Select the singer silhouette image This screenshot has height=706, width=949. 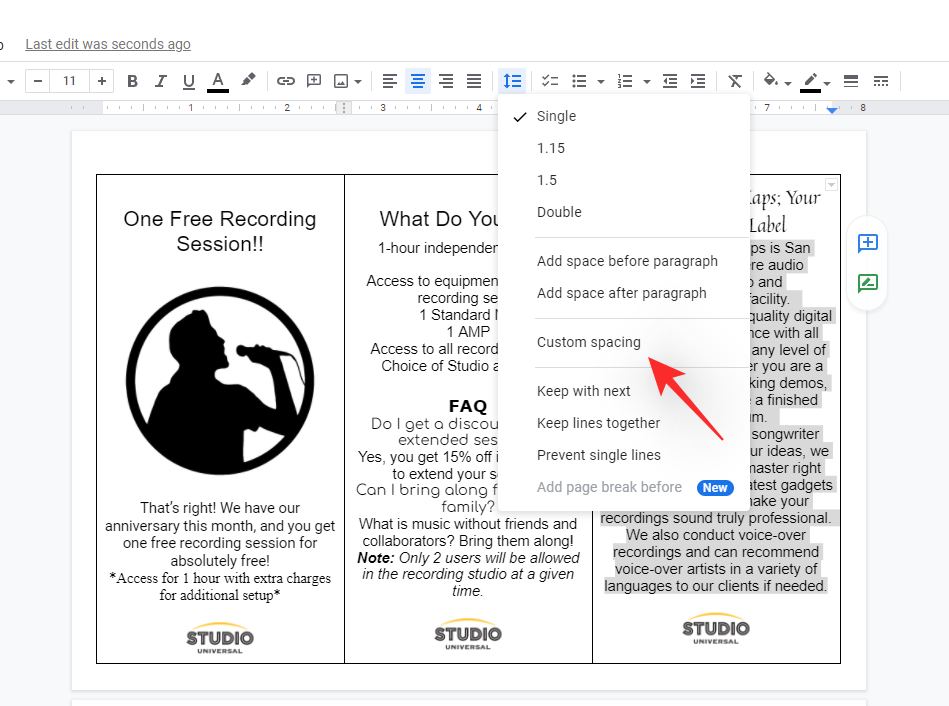pos(220,381)
